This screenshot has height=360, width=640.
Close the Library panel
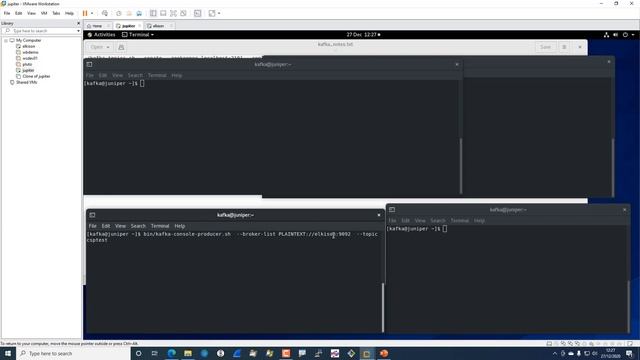pyautogui.click(x=78, y=23)
